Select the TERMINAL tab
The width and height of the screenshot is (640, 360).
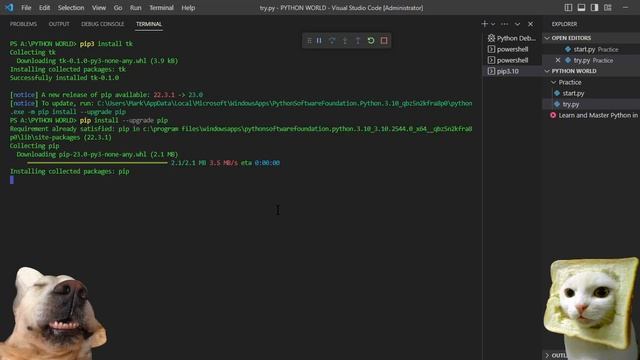point(149,24)
